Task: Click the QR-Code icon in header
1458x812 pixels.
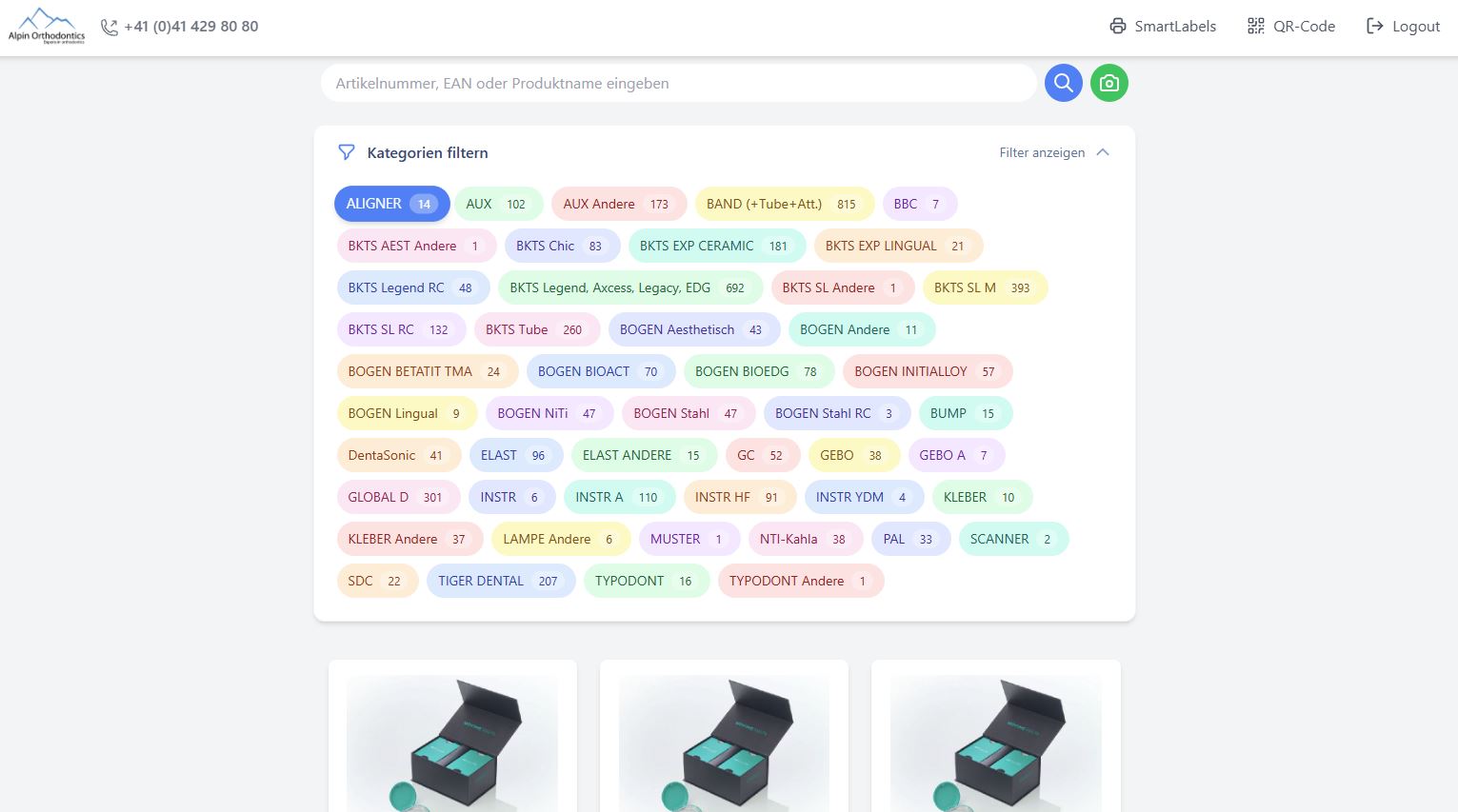Action: 1255,26
